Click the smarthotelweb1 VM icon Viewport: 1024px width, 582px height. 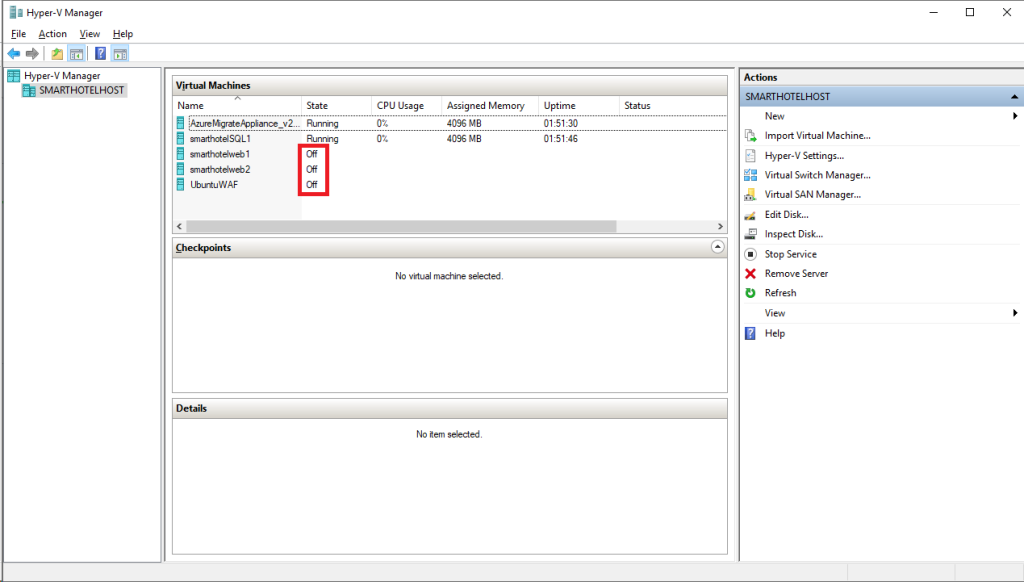[180, 154]
